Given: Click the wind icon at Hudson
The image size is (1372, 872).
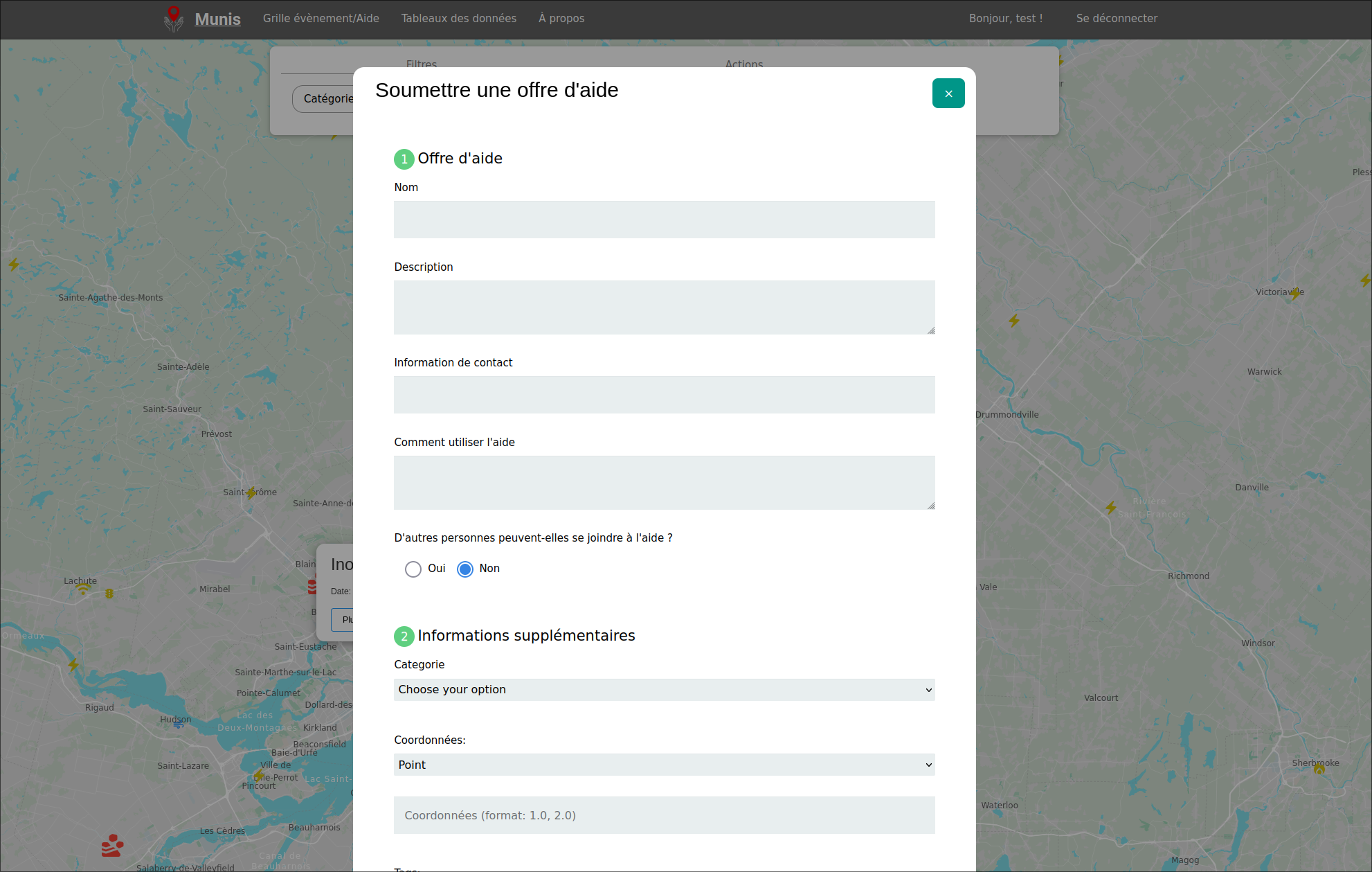Looking at the screenshot, I should coord(179,724).
